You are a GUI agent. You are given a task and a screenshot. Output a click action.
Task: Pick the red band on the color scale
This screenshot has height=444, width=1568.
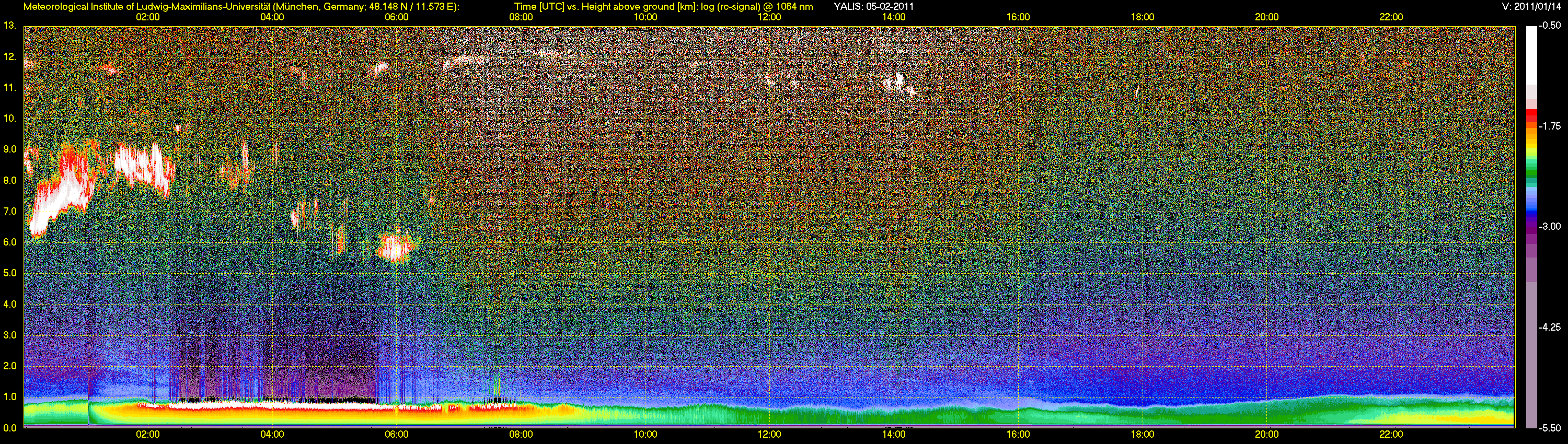(1531, 115)
